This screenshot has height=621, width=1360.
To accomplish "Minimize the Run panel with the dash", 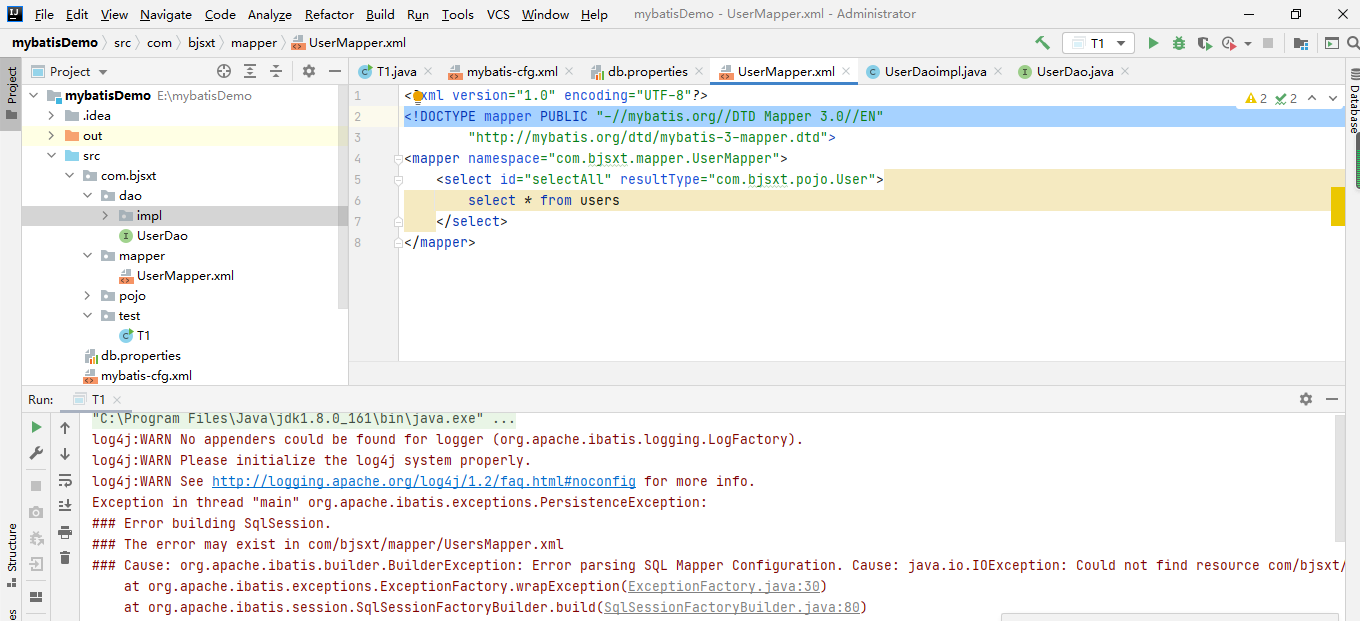I will pyautogui.click(x=1332, y=399).
